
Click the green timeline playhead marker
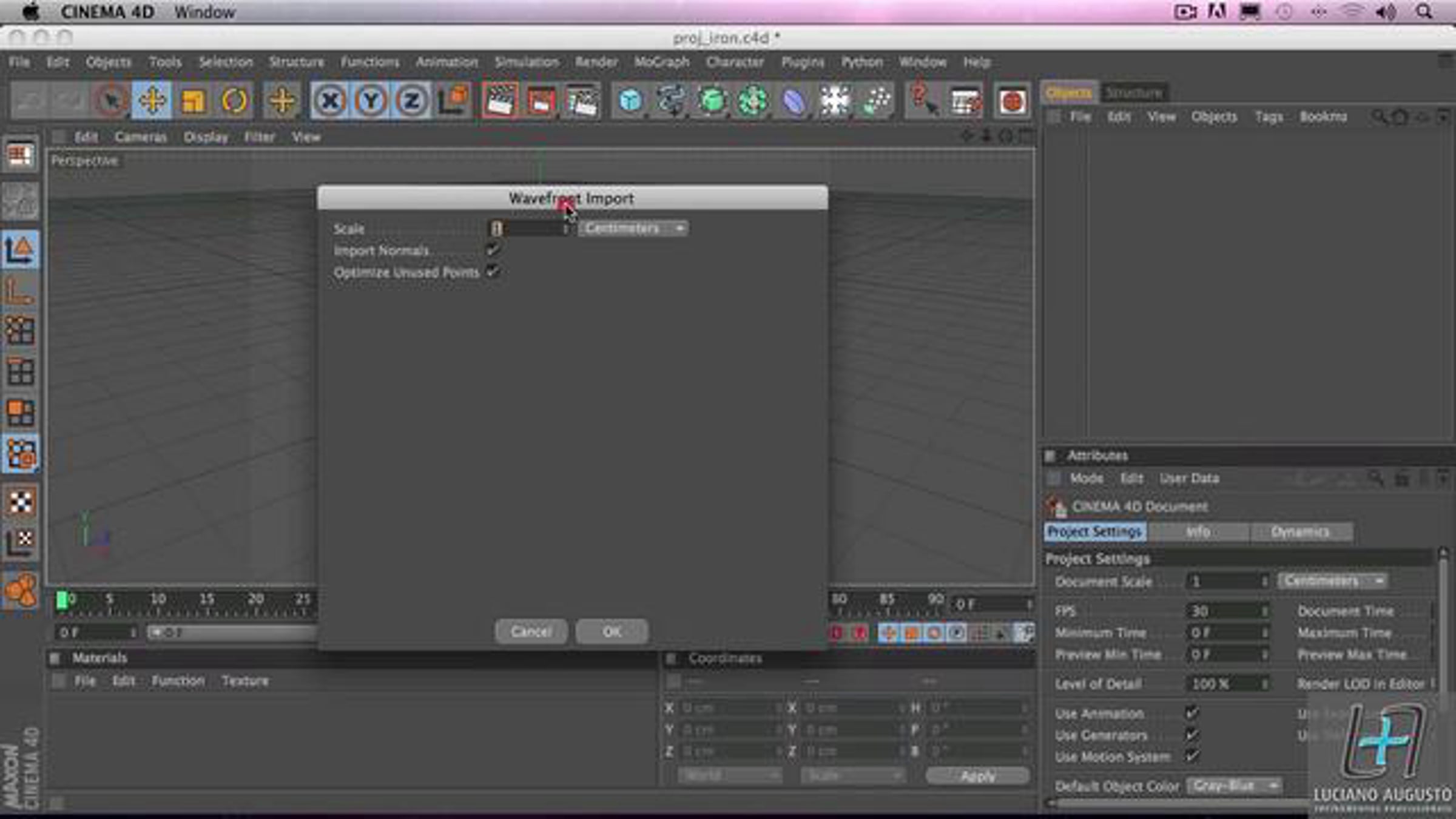pyautogui.click(x=61, y=600)
